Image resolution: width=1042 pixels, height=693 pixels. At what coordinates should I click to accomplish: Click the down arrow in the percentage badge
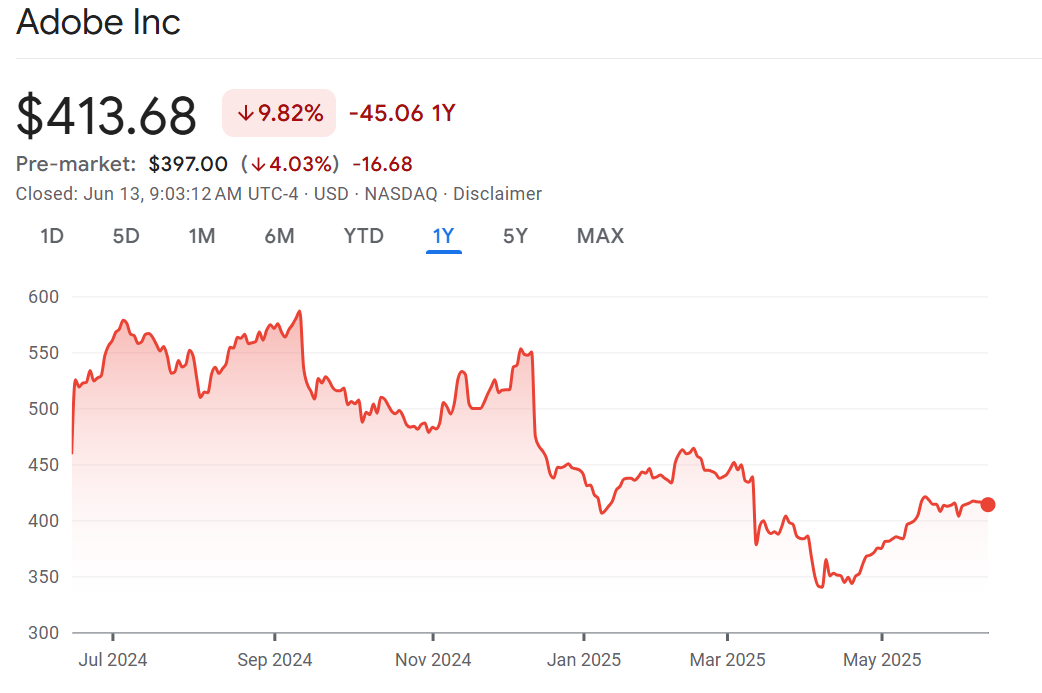coord(245,114)
